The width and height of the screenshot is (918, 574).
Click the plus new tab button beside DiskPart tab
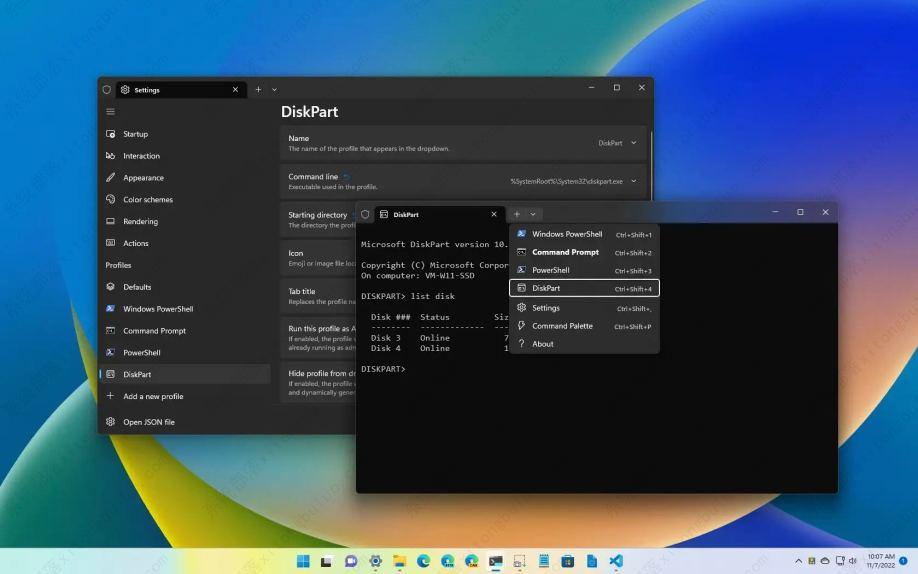(517, 214)
